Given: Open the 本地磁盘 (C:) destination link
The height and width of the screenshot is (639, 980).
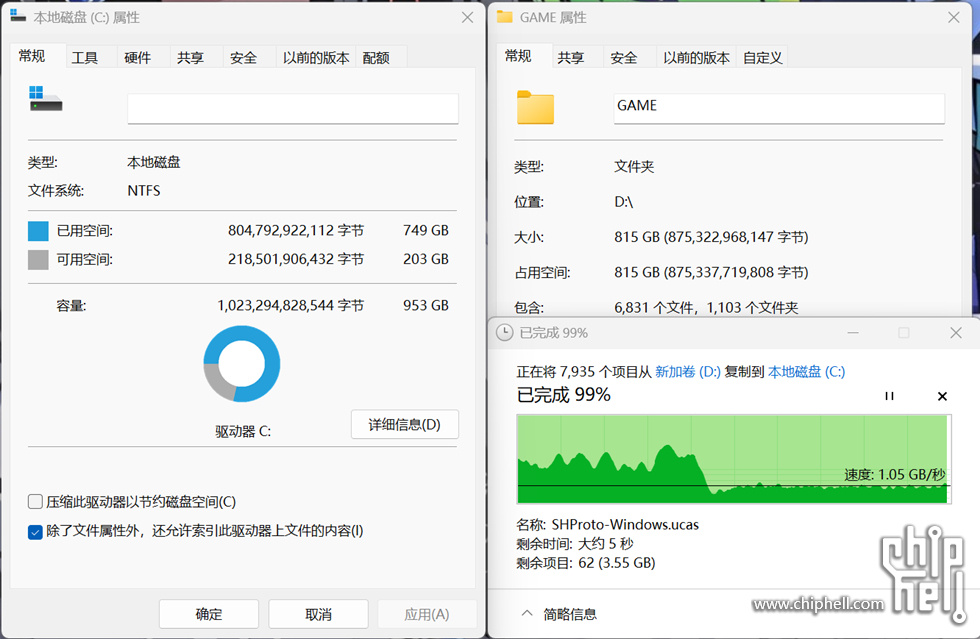Looking at the screenshot, I should tap(806, 372).
